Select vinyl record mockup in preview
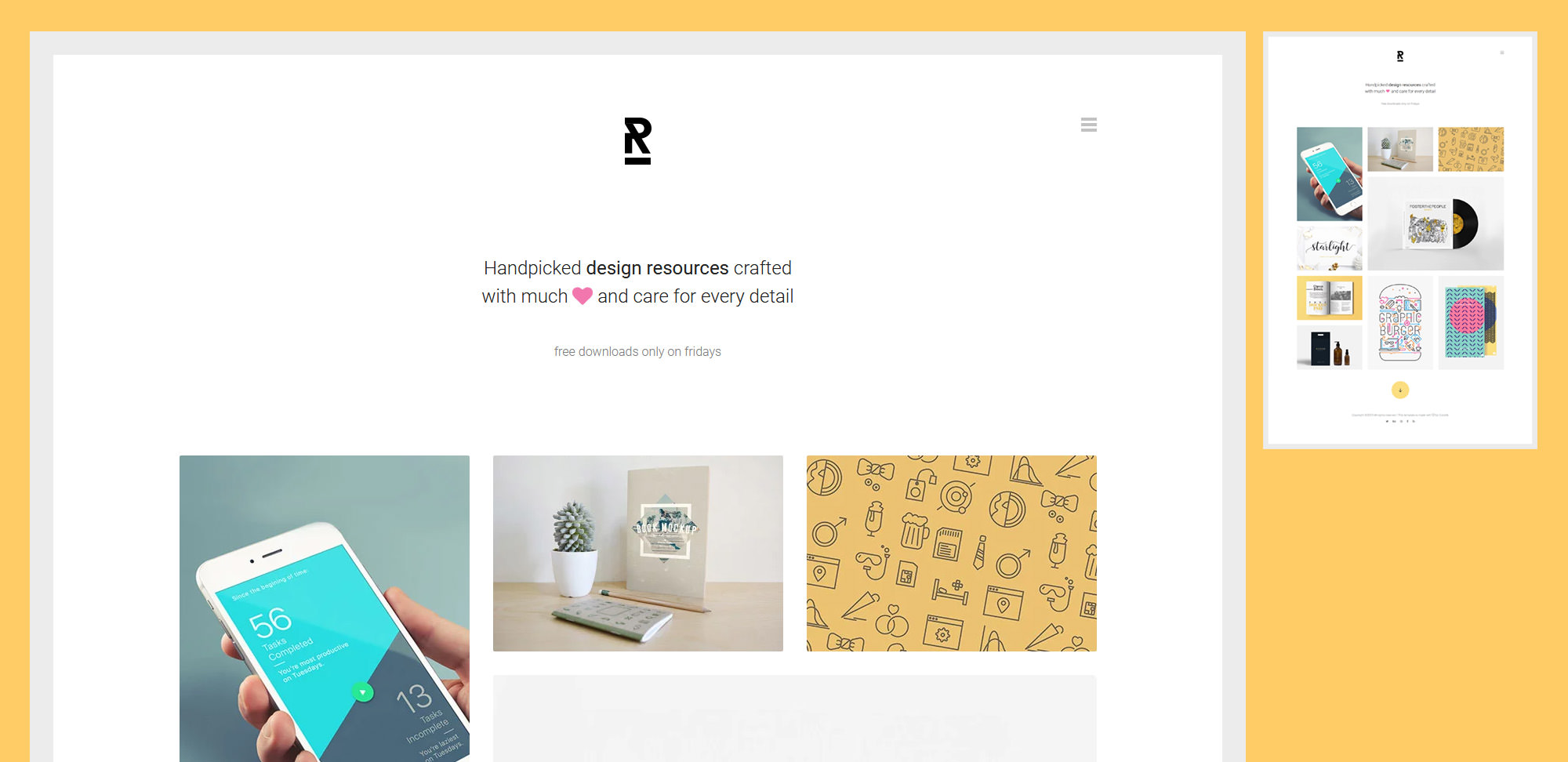 1436,223
